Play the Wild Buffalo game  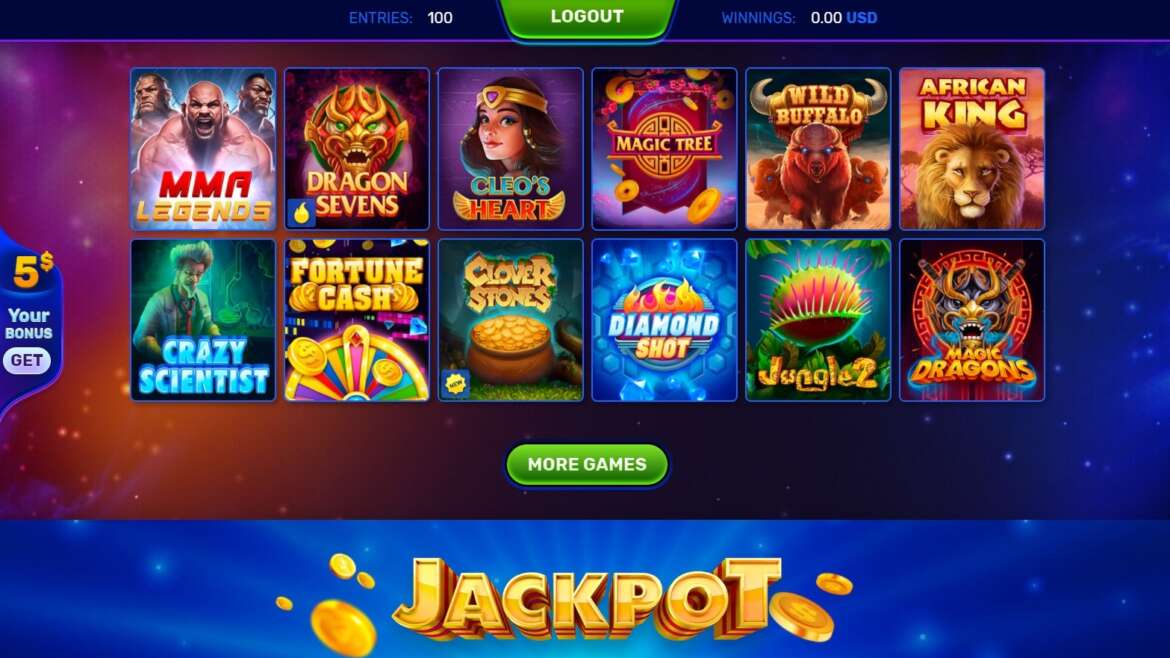tap(818, 148)
